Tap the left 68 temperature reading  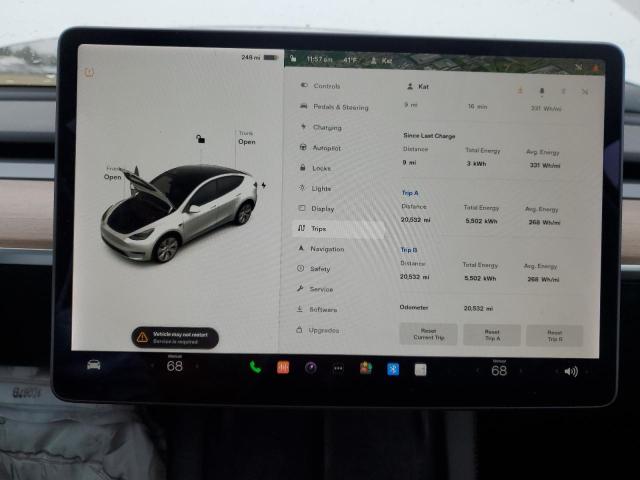[x=175, y=366]
